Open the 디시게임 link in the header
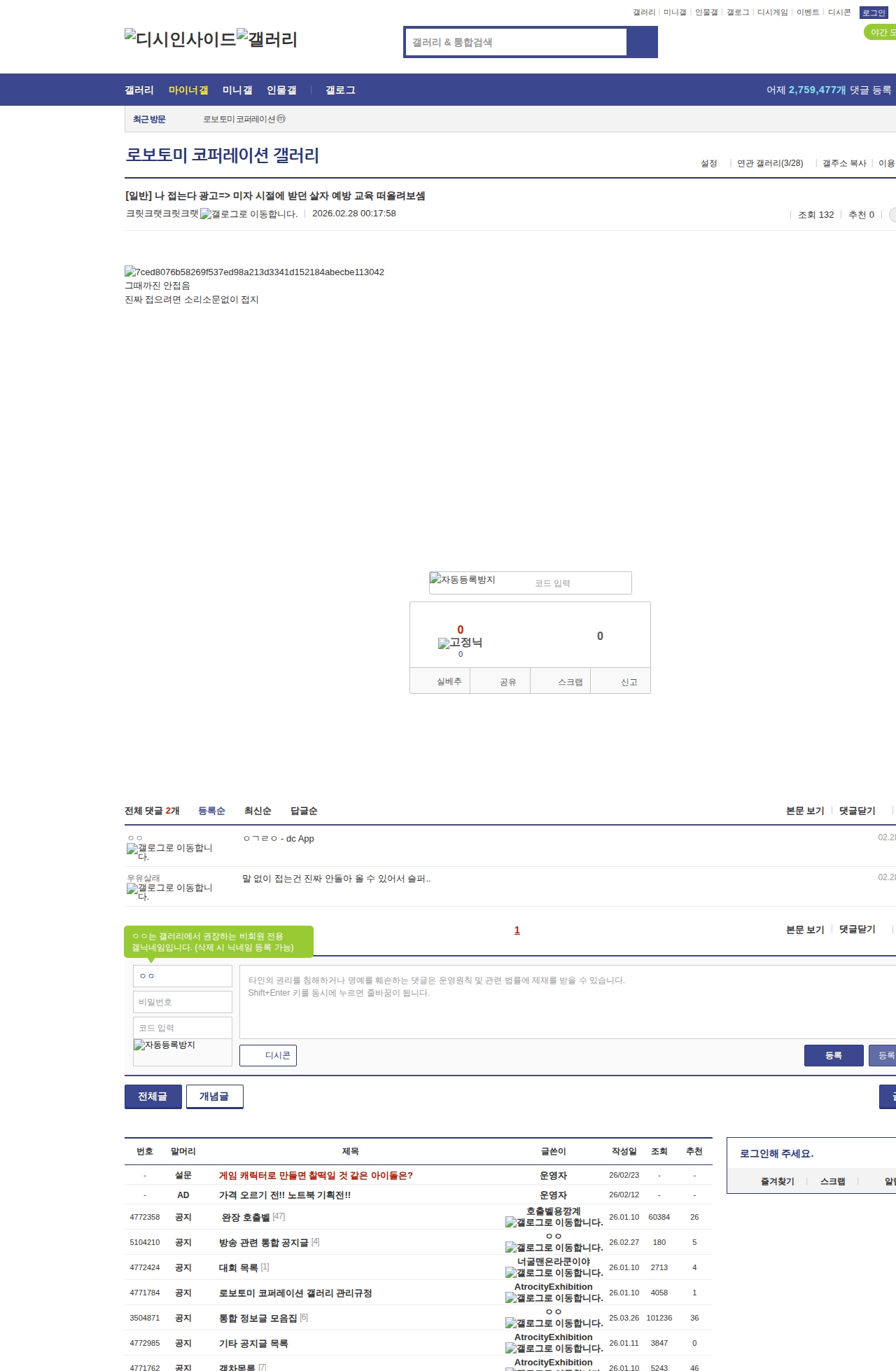 pyautogui.click(x=773, y=13)
